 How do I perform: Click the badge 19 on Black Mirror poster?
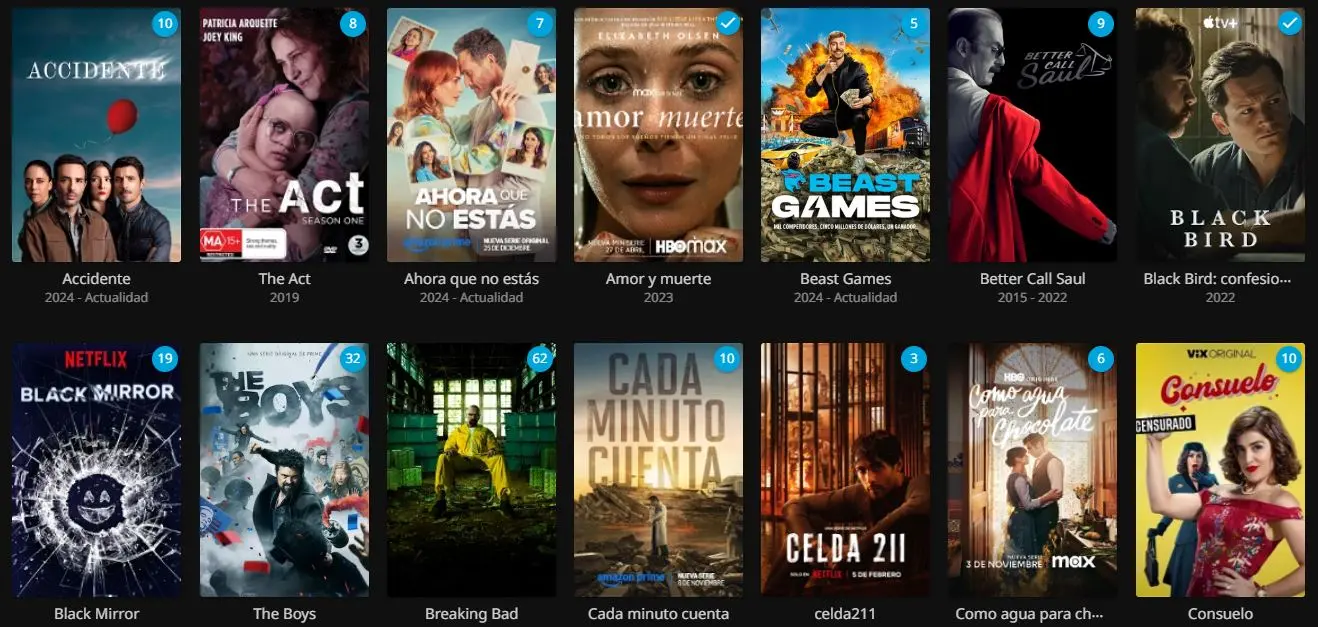pos(165,358)
